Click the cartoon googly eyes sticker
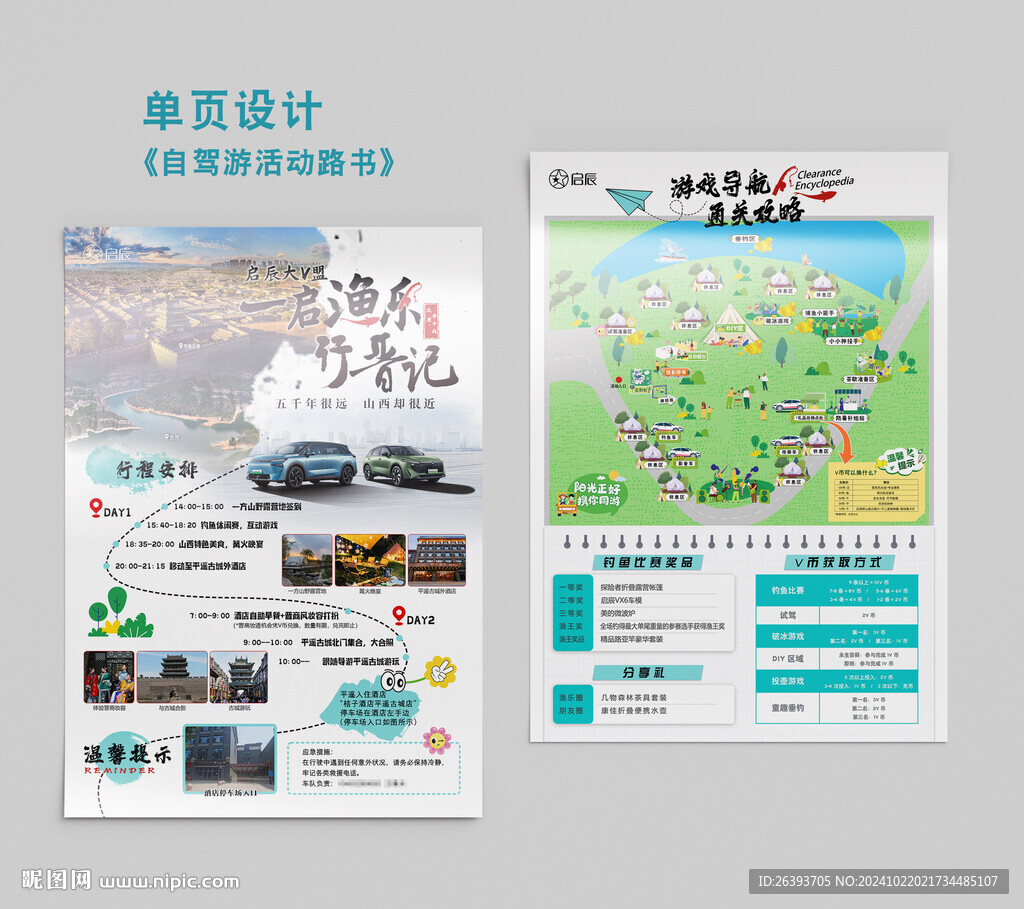This screenshot has width=1024, height=909. coord(393,682)
